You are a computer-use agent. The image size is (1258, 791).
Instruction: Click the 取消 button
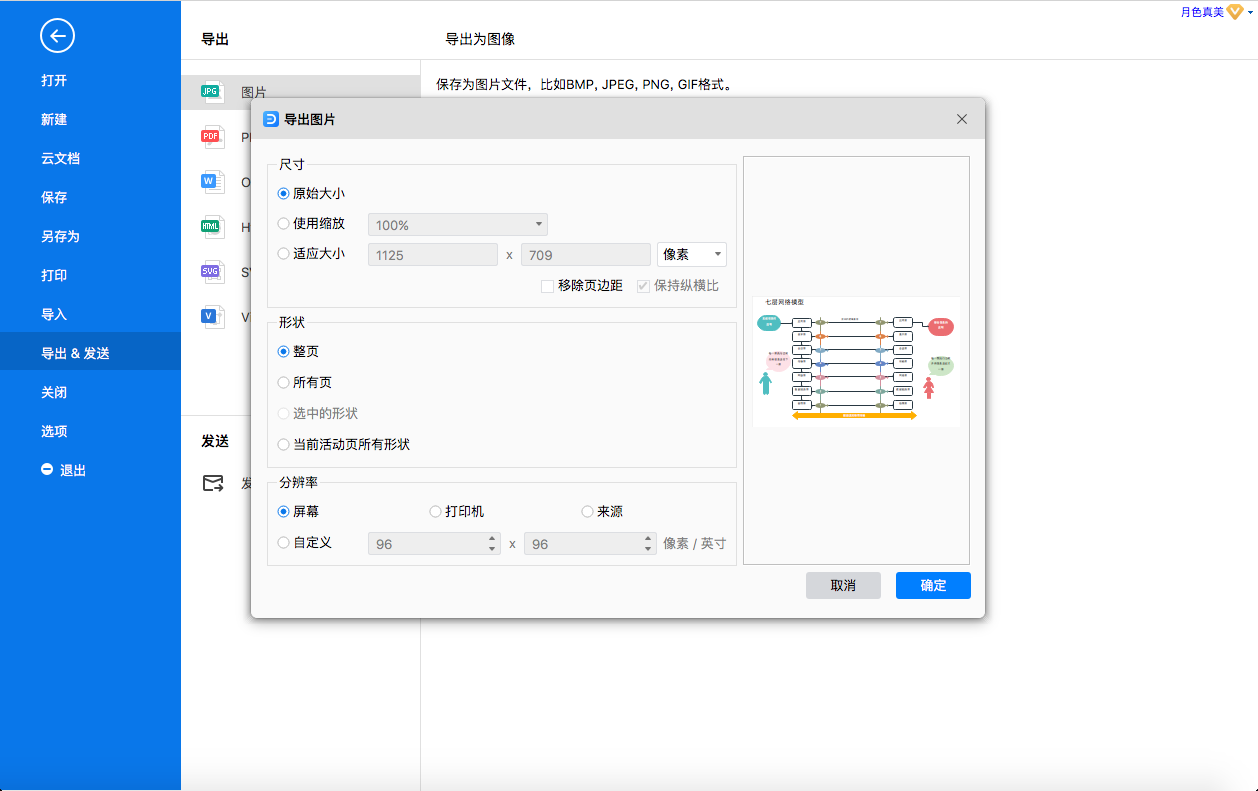[843, 585]
